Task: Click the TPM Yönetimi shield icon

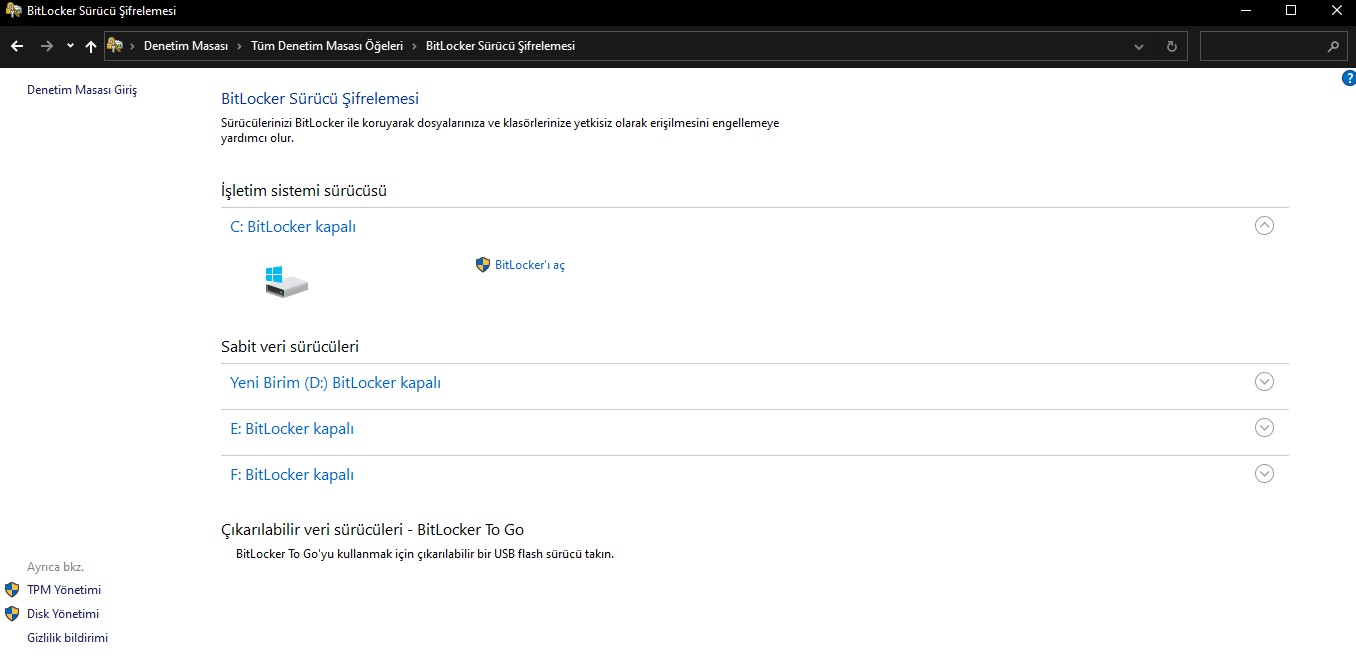Action: click(x=12, y=590)
